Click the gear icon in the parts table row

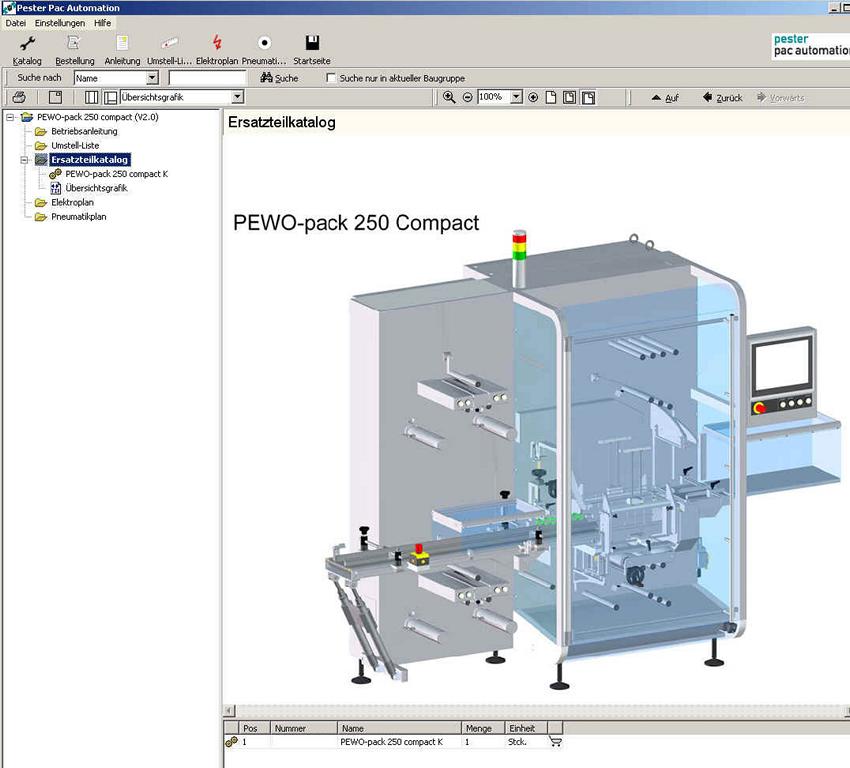[x=231, y=741]
